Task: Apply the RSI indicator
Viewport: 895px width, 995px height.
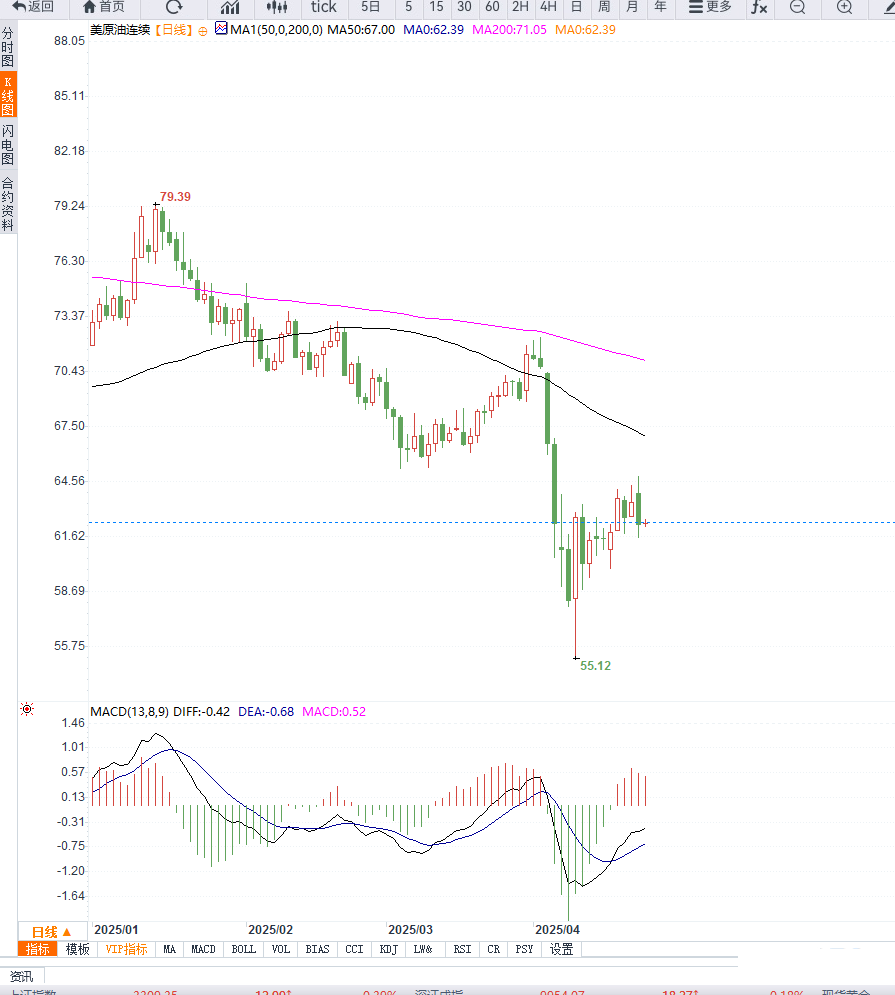Action: [x=462, y=949]
